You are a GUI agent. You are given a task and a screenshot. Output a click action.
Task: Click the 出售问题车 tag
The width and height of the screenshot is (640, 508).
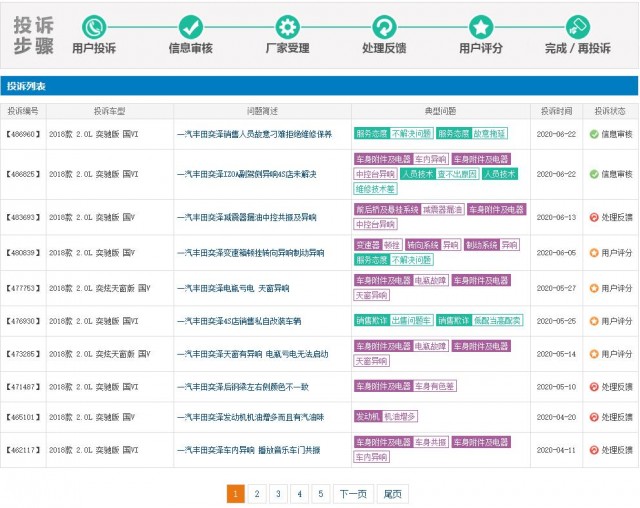[411, 320]
